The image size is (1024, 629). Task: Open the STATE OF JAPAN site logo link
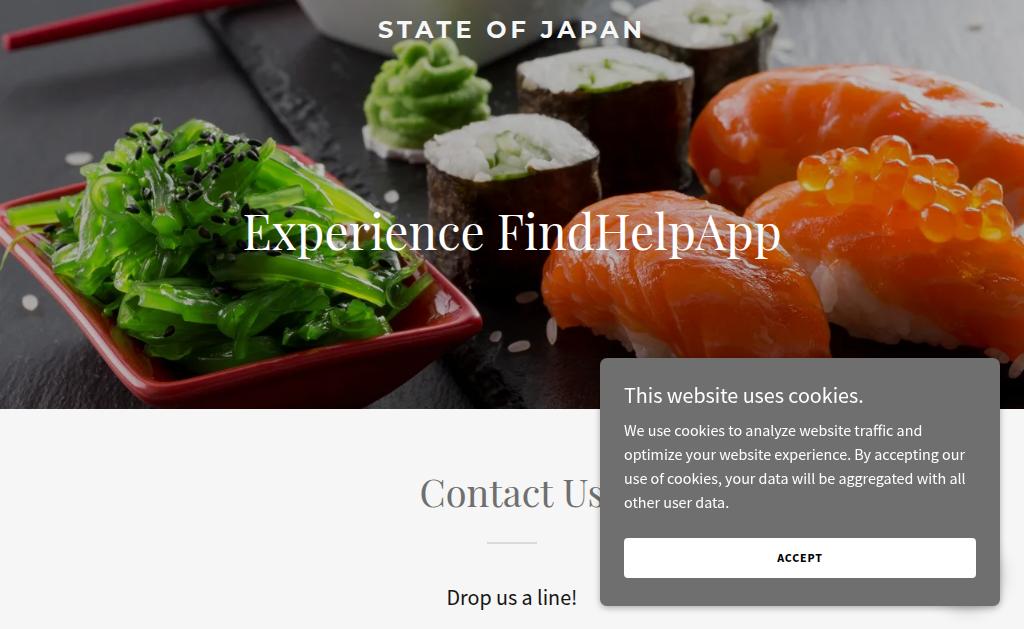coord(511,29)
